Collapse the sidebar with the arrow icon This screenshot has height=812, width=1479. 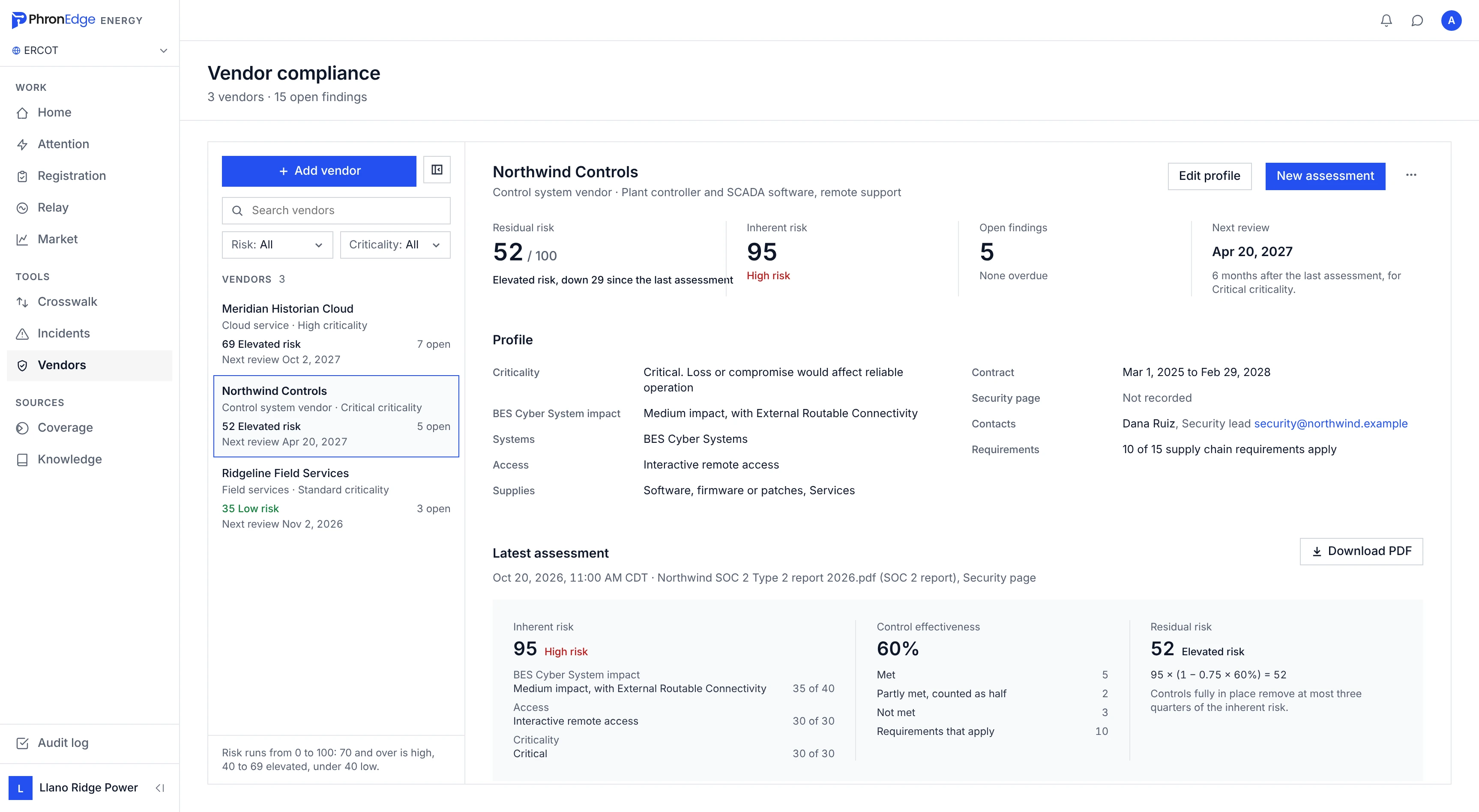point(160,788)
